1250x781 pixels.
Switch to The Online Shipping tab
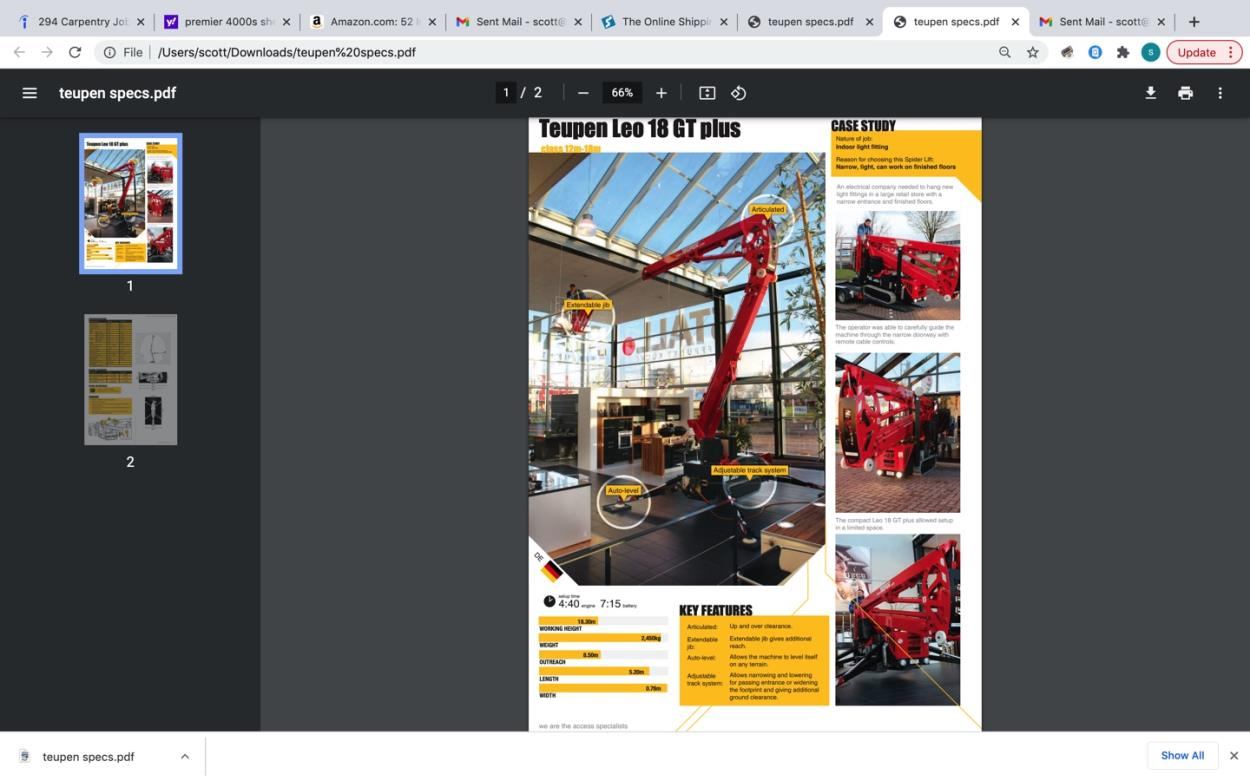pos(664,21)
